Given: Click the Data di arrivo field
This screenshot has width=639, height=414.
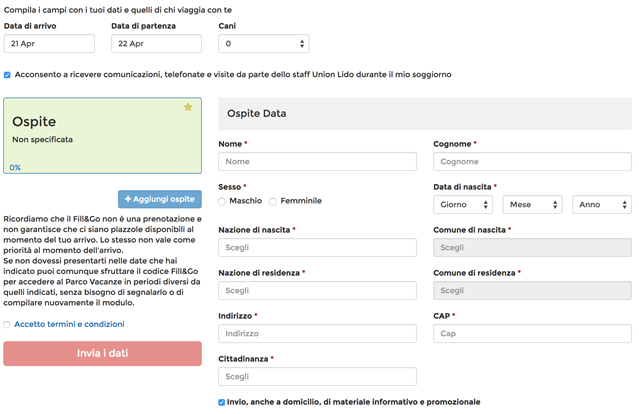Looking at the screenshot, I should (49, 44).
